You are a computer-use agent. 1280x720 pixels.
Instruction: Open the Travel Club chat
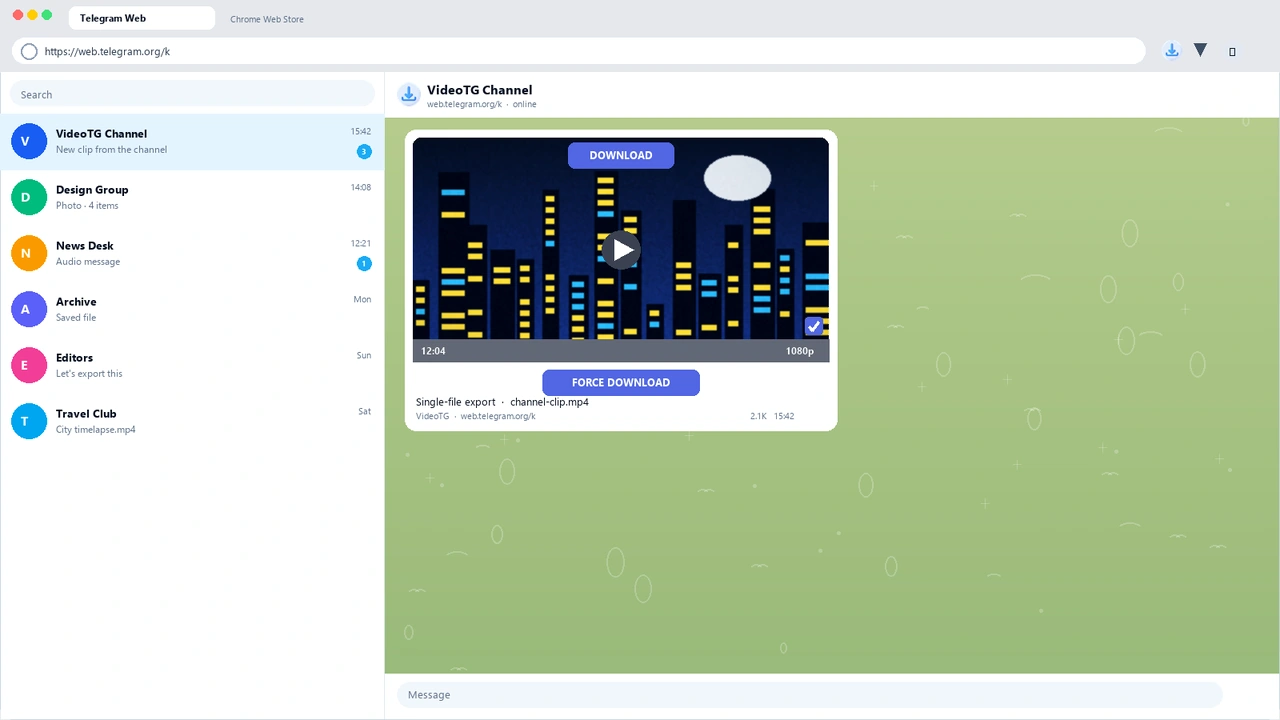192,421
